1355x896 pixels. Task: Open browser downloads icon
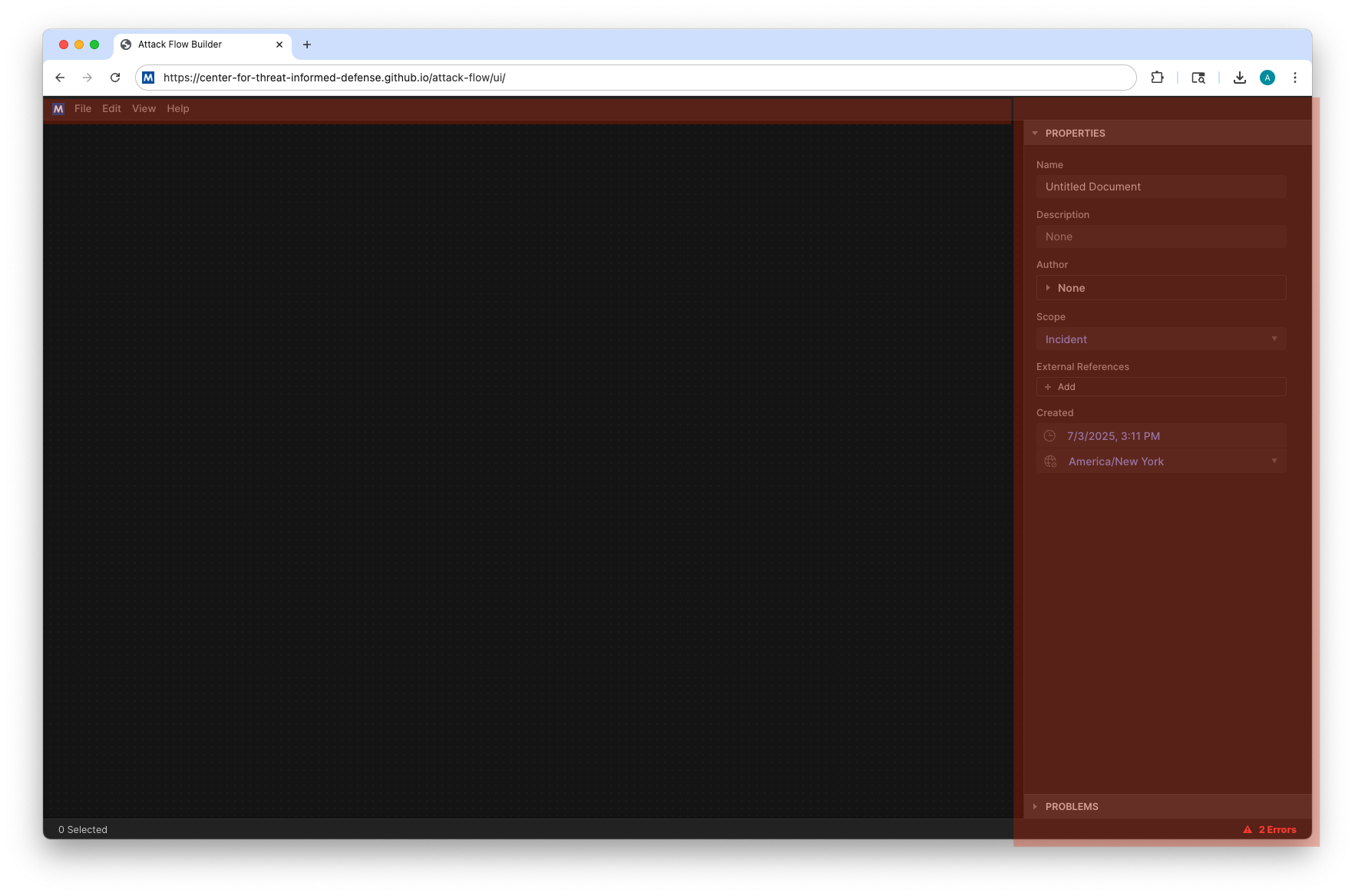(x=1239, y=78)
